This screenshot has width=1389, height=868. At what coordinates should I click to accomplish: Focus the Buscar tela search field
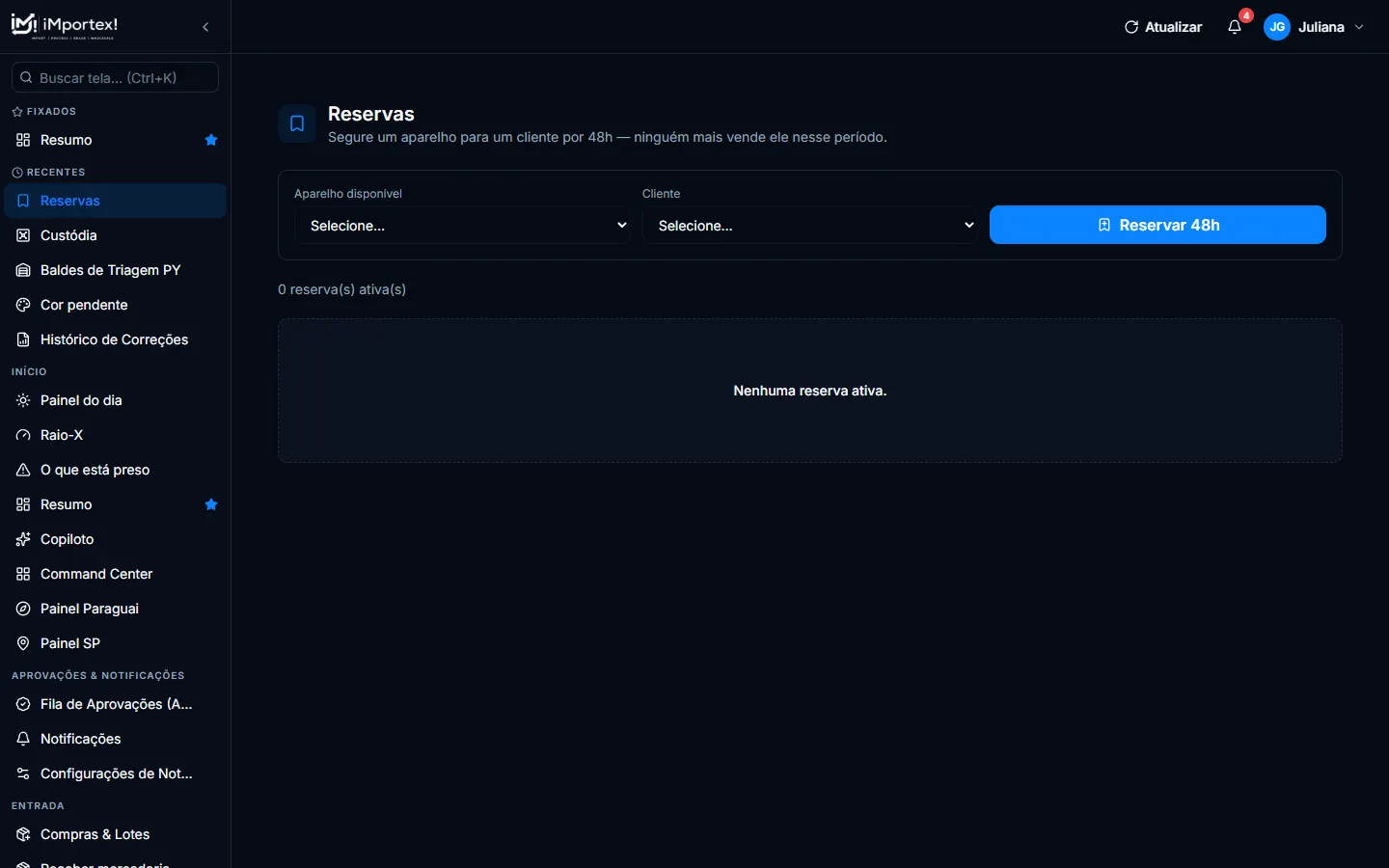tap(115, 77)
